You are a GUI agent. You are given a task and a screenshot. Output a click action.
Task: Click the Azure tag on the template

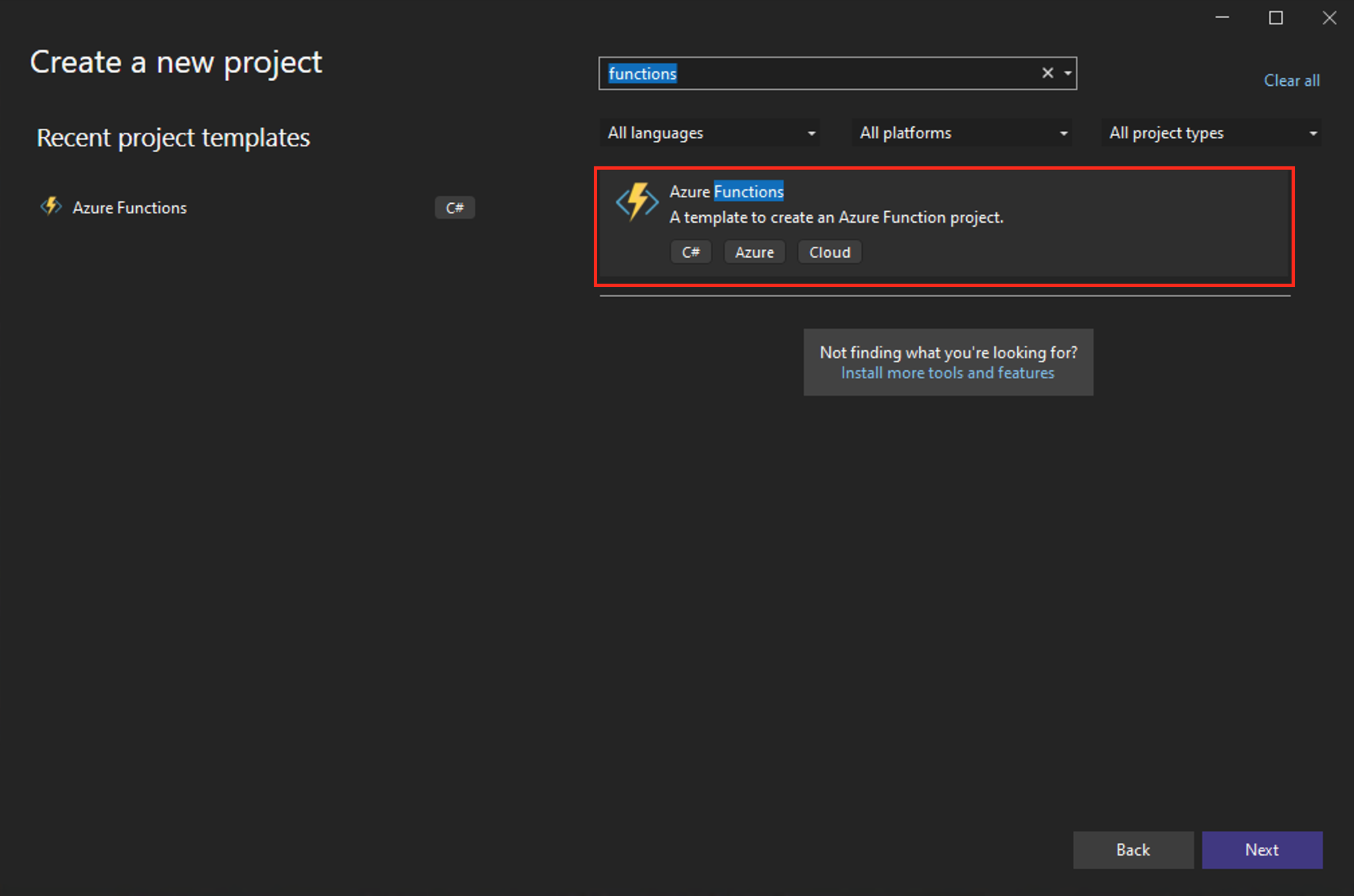click(753, 251)
